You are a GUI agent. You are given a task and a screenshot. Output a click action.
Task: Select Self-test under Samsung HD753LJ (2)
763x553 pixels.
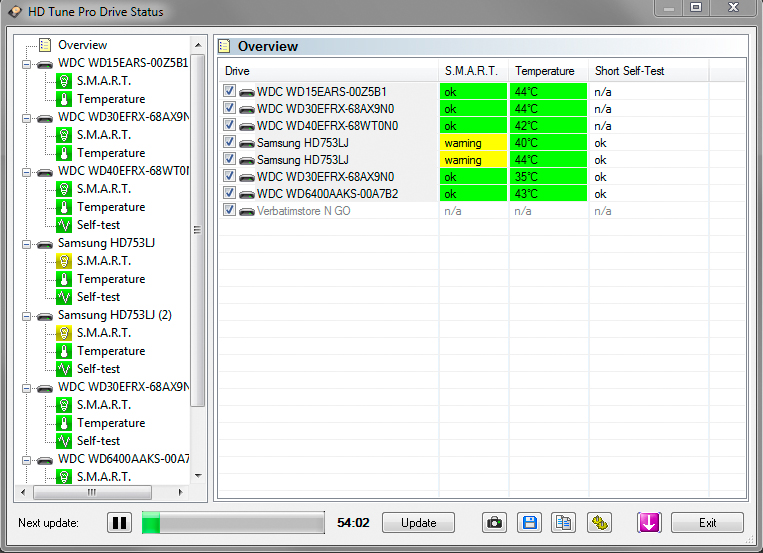[98, 369]
